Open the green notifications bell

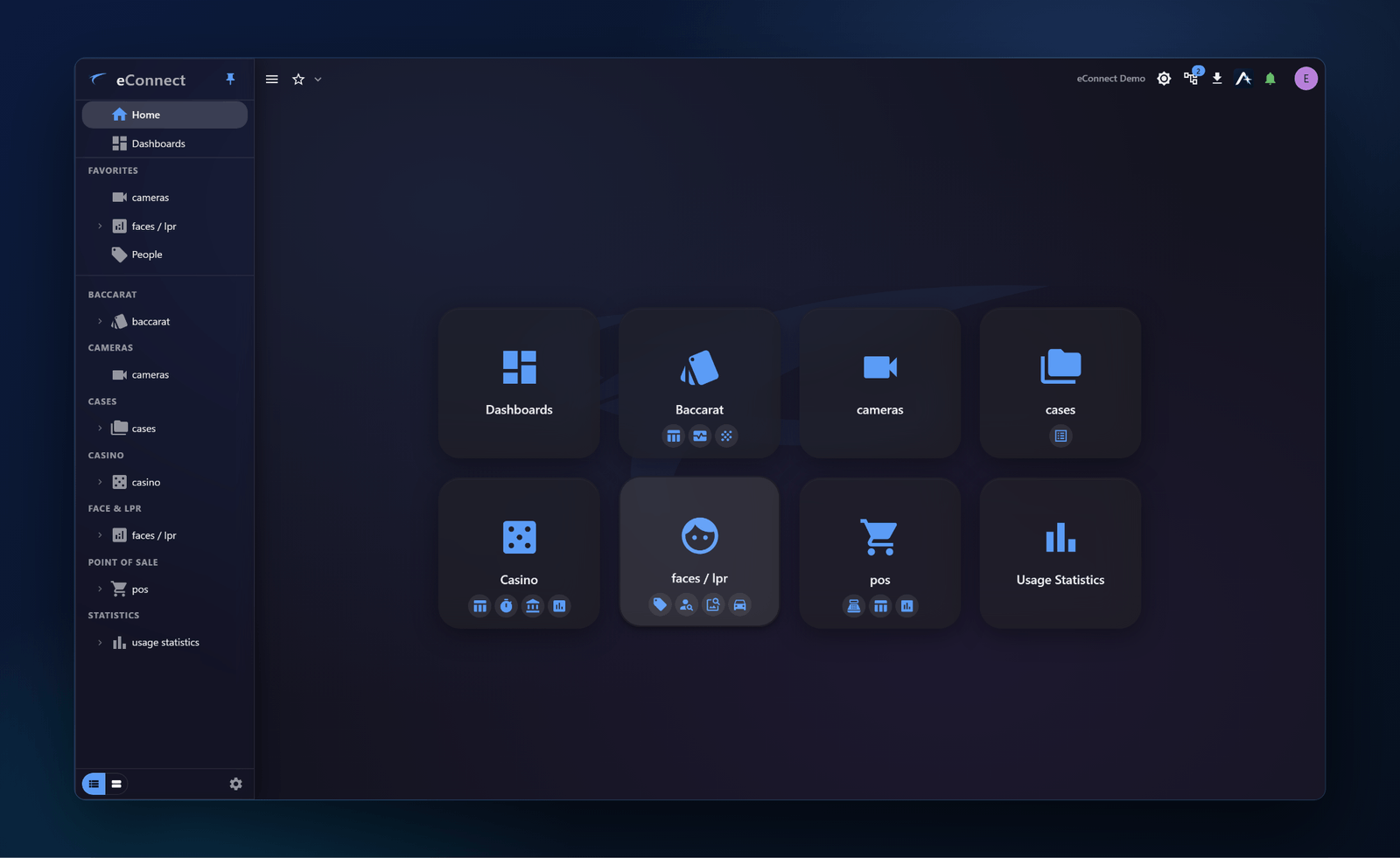[x=1270, y=79]
